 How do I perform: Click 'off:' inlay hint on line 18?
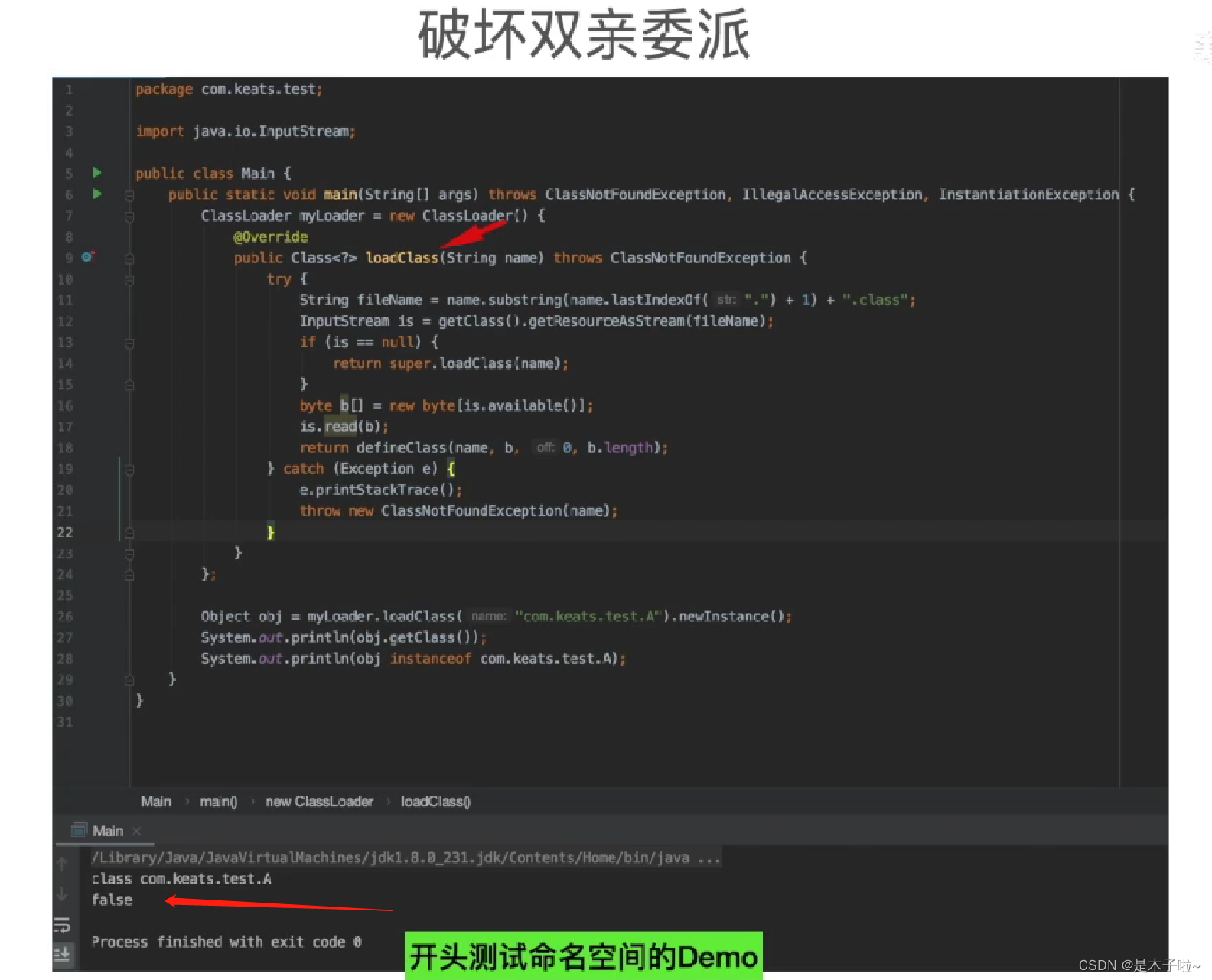click(x=545, y=448)
